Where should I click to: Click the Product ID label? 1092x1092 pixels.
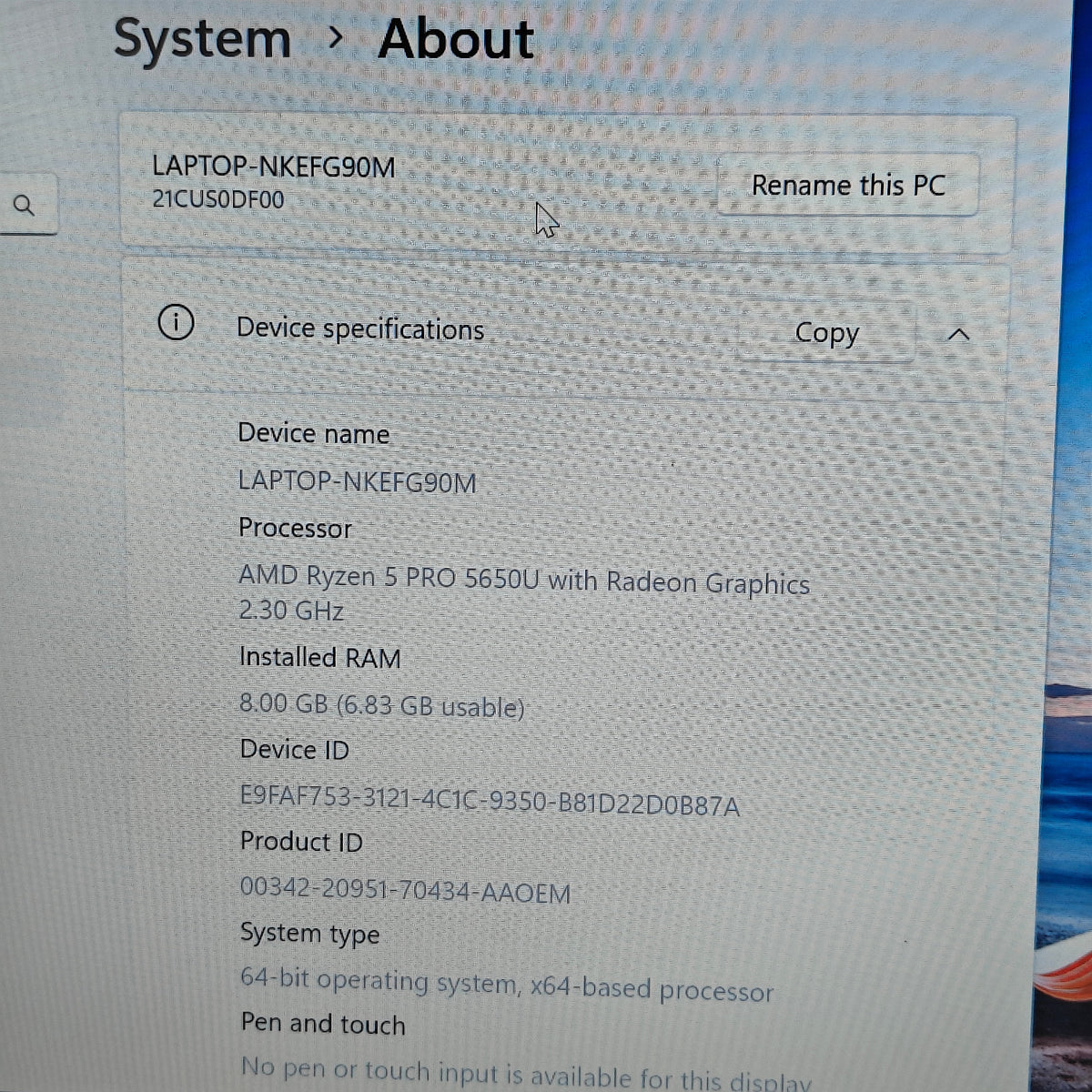coord(301,842)
